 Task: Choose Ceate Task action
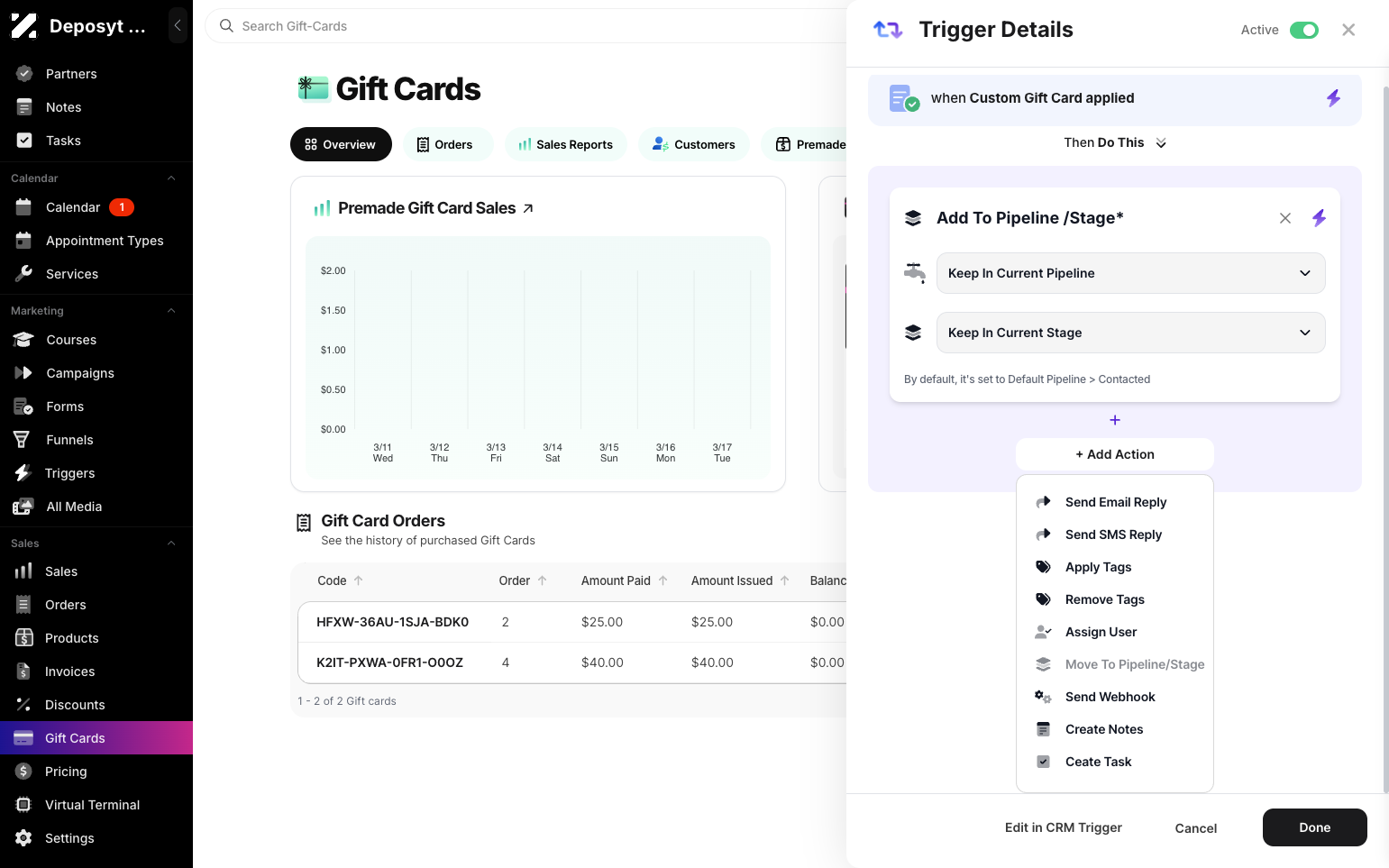(1115, 762)
